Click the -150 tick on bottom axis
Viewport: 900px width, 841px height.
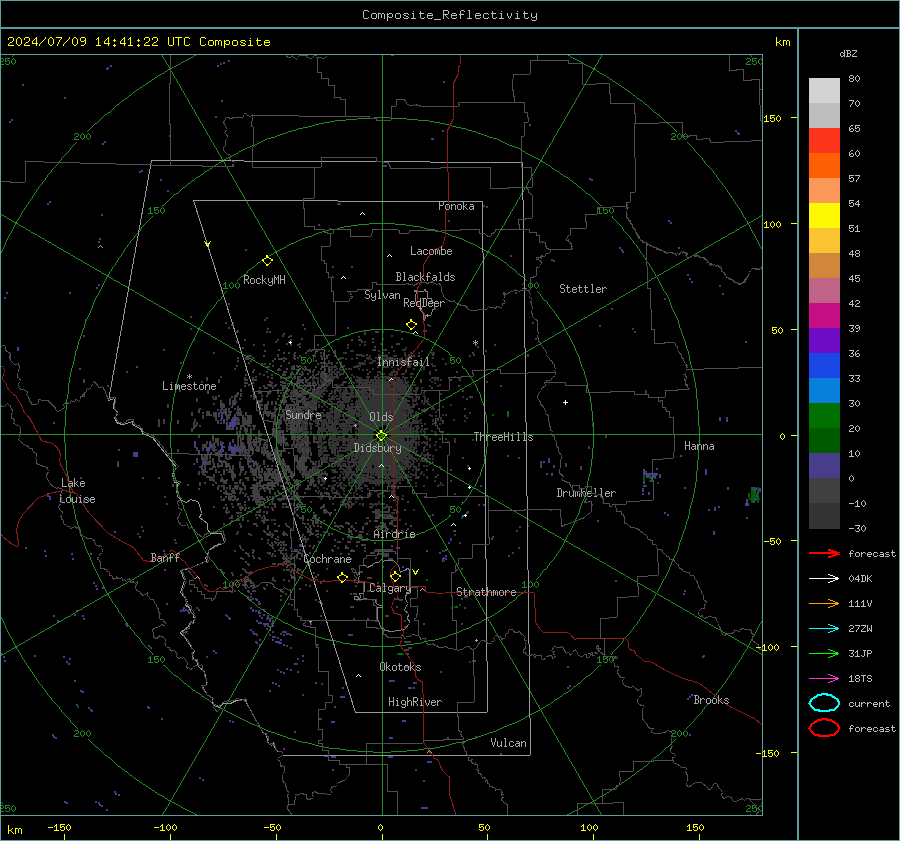click(x=59, y=827)
